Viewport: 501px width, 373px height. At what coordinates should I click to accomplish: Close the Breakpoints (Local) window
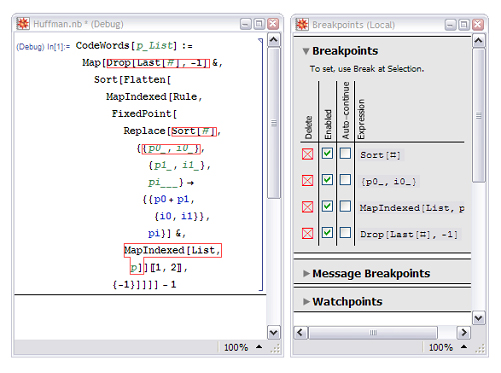pos(478,25)
